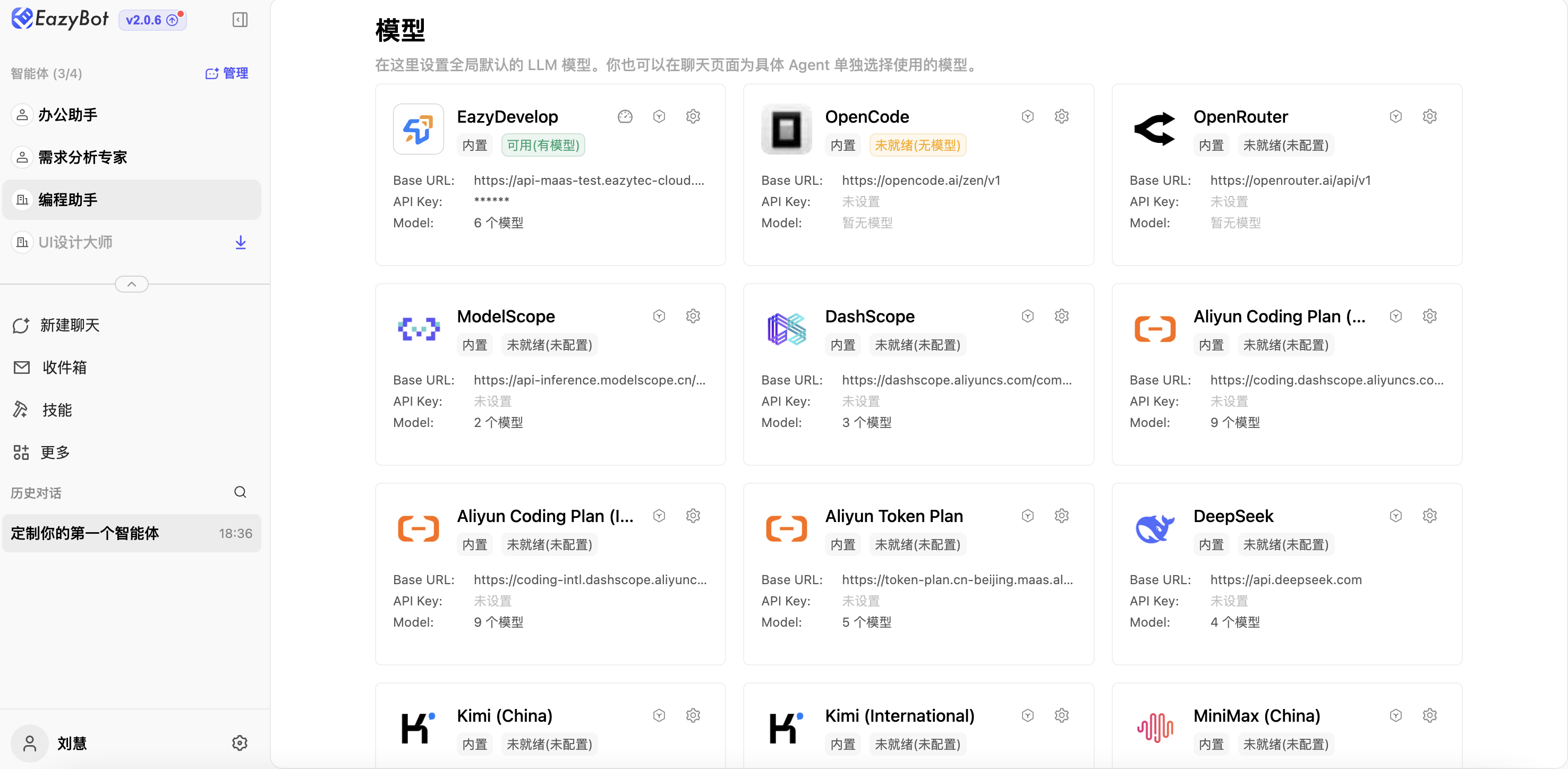Image resolution: width=1568 pixels, height=769 pixels.
Task: Click the v2.0.6 version update badge
Action: 152,20
